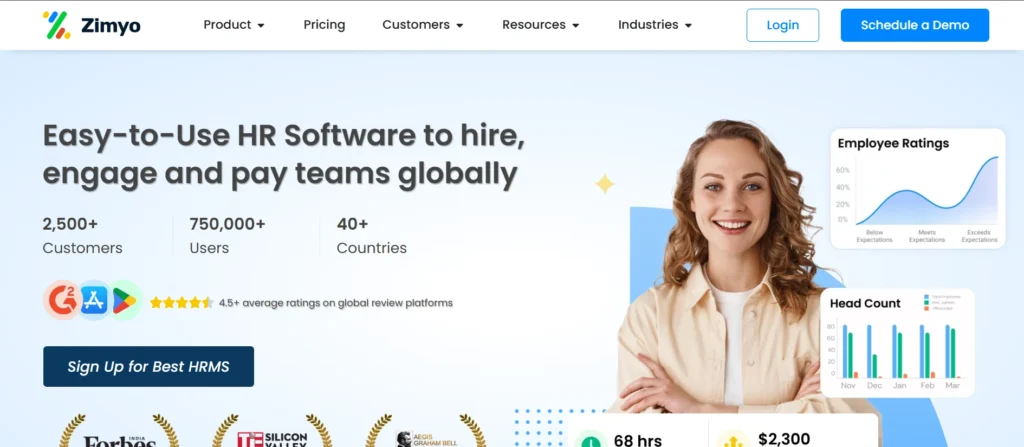Click the green clock icon beside 68 hrs
Viewport: 1024px width, 447px height.
[x=590, y=439]
